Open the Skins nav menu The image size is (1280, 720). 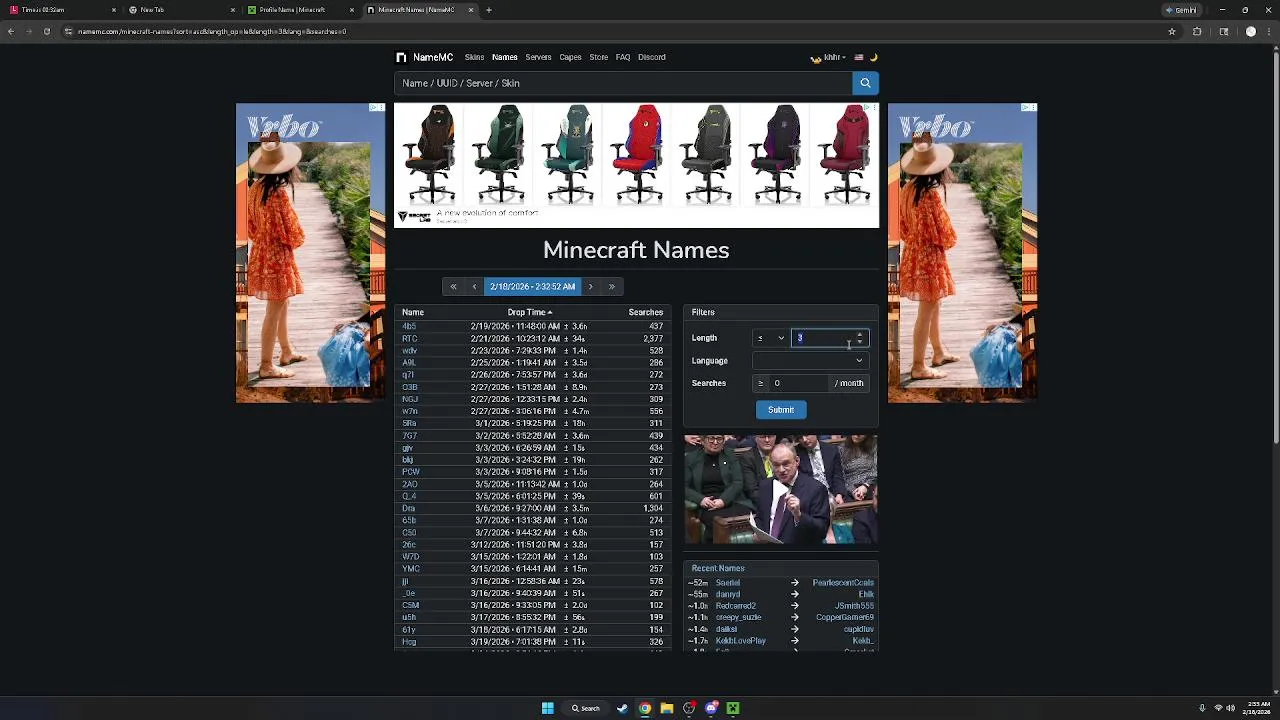[x=474, y=57]
